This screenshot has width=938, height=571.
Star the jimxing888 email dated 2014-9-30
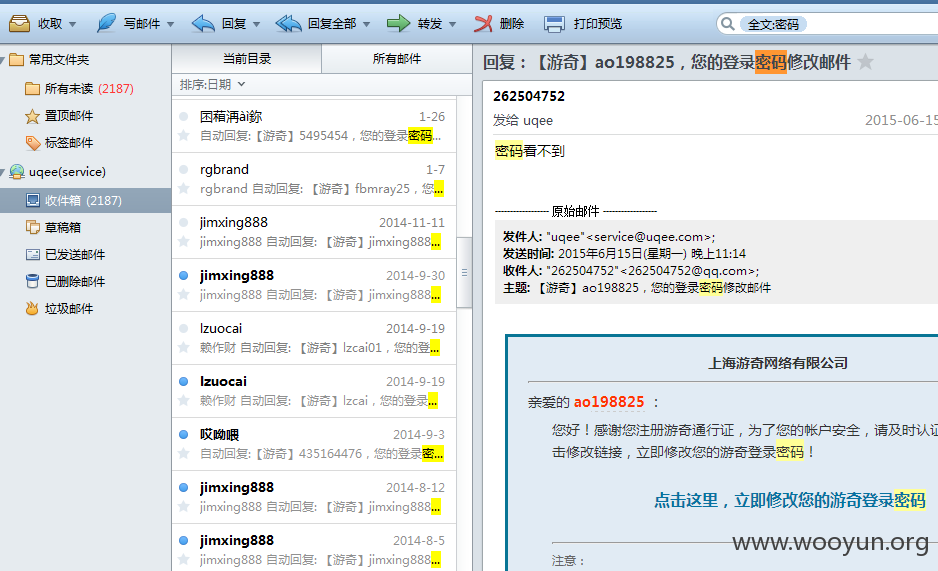click(x=184, y=295)
